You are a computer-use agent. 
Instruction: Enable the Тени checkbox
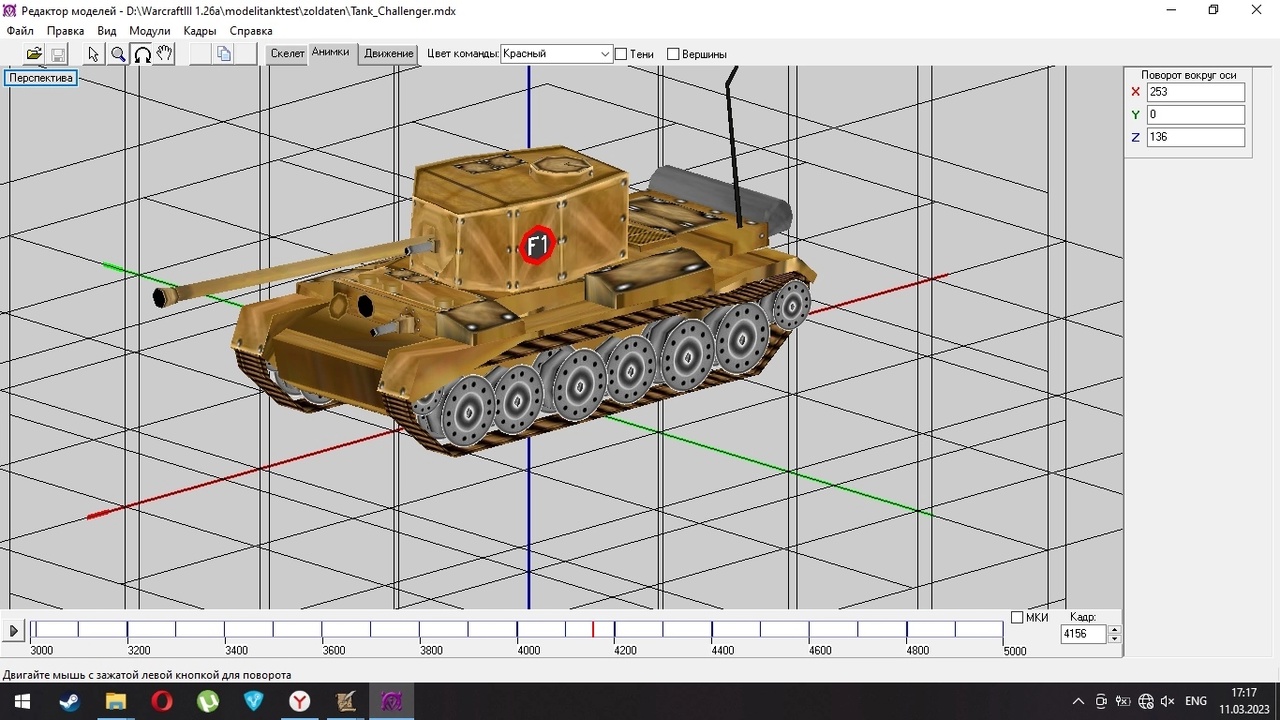pyautogui.click(x=621, y=54)
